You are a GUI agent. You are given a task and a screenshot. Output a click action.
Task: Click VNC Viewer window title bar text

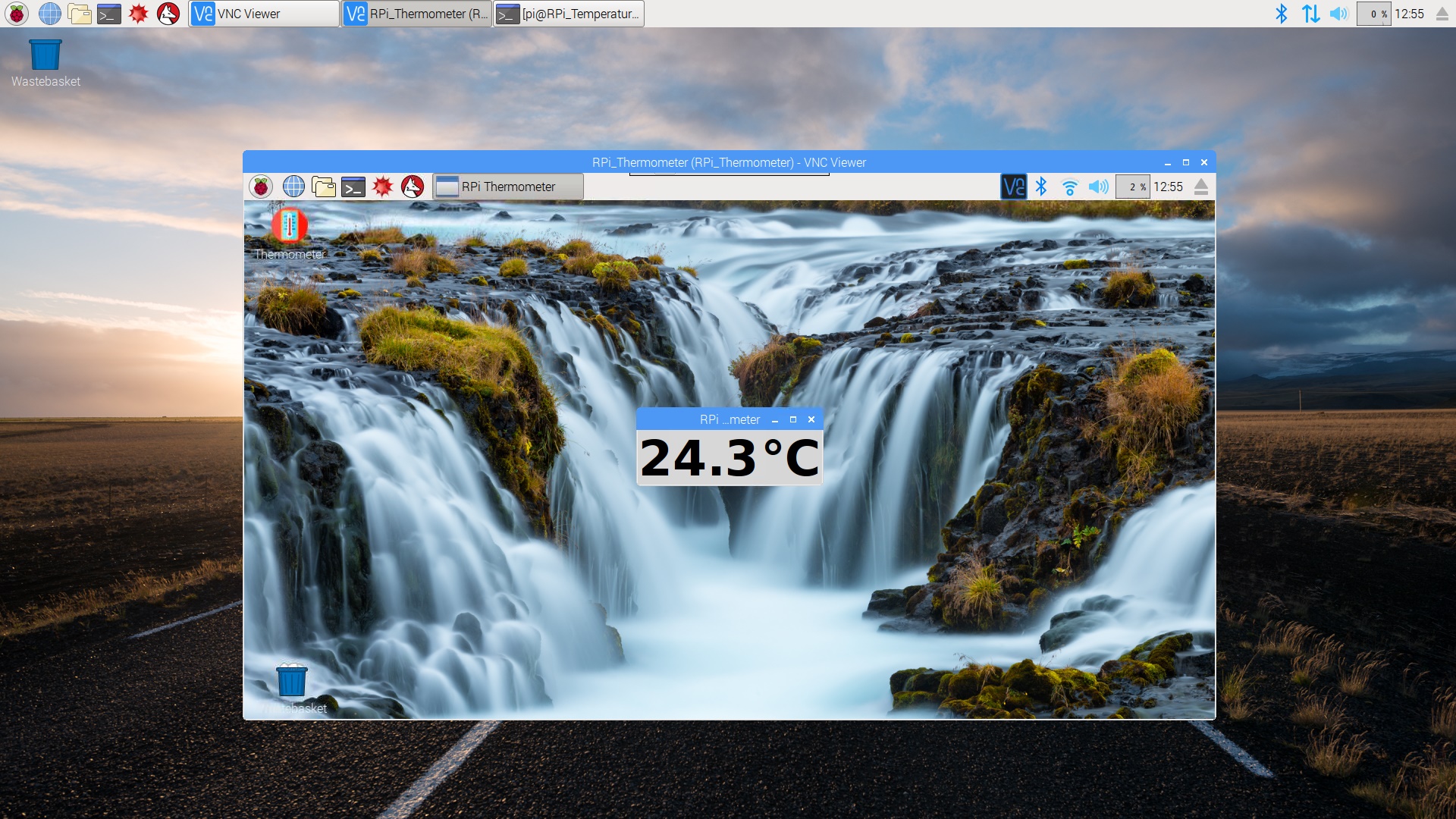tap(729, 162)
